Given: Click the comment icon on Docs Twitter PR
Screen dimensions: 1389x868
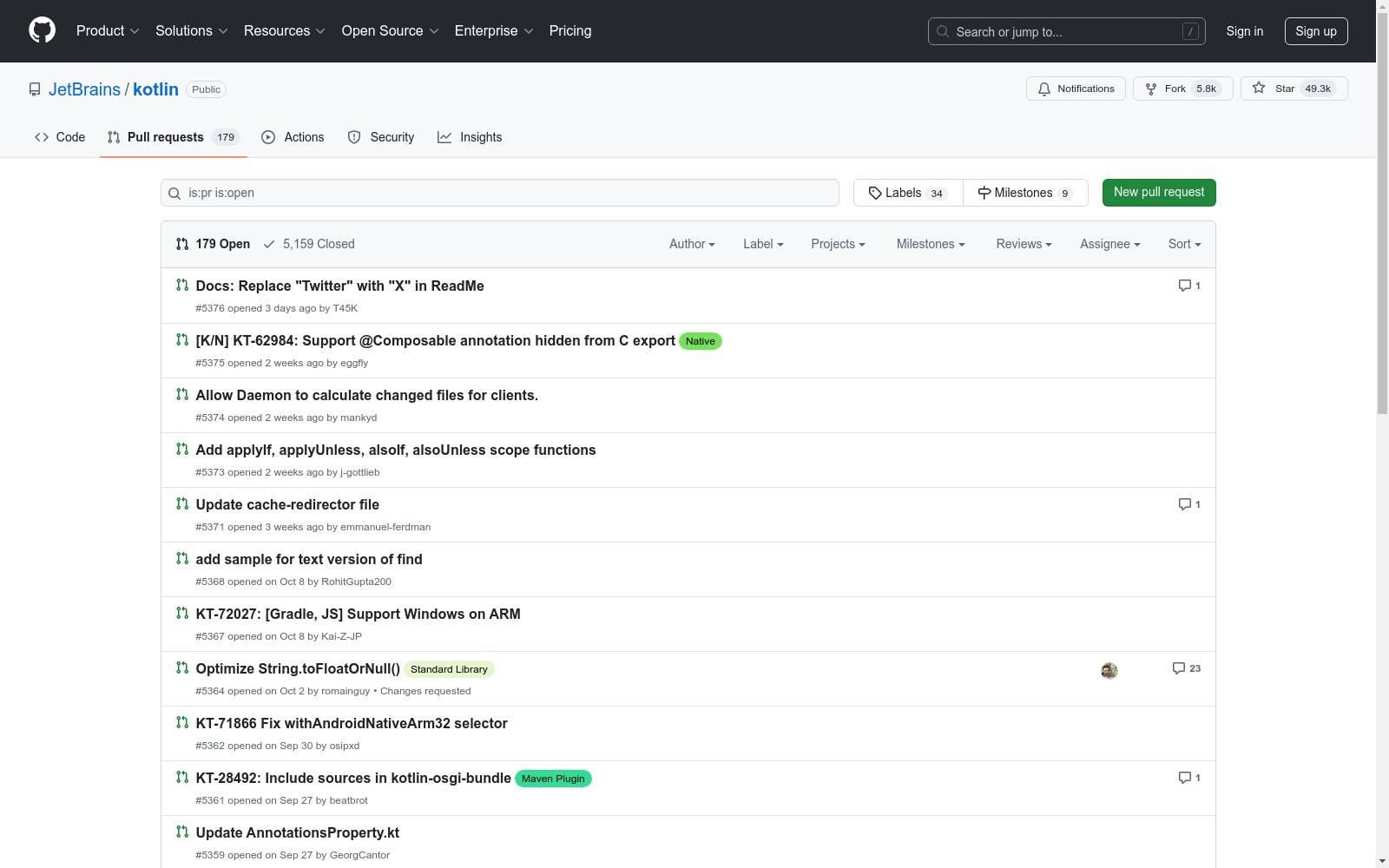Looking at the screenshot, I should point(1184,286).
